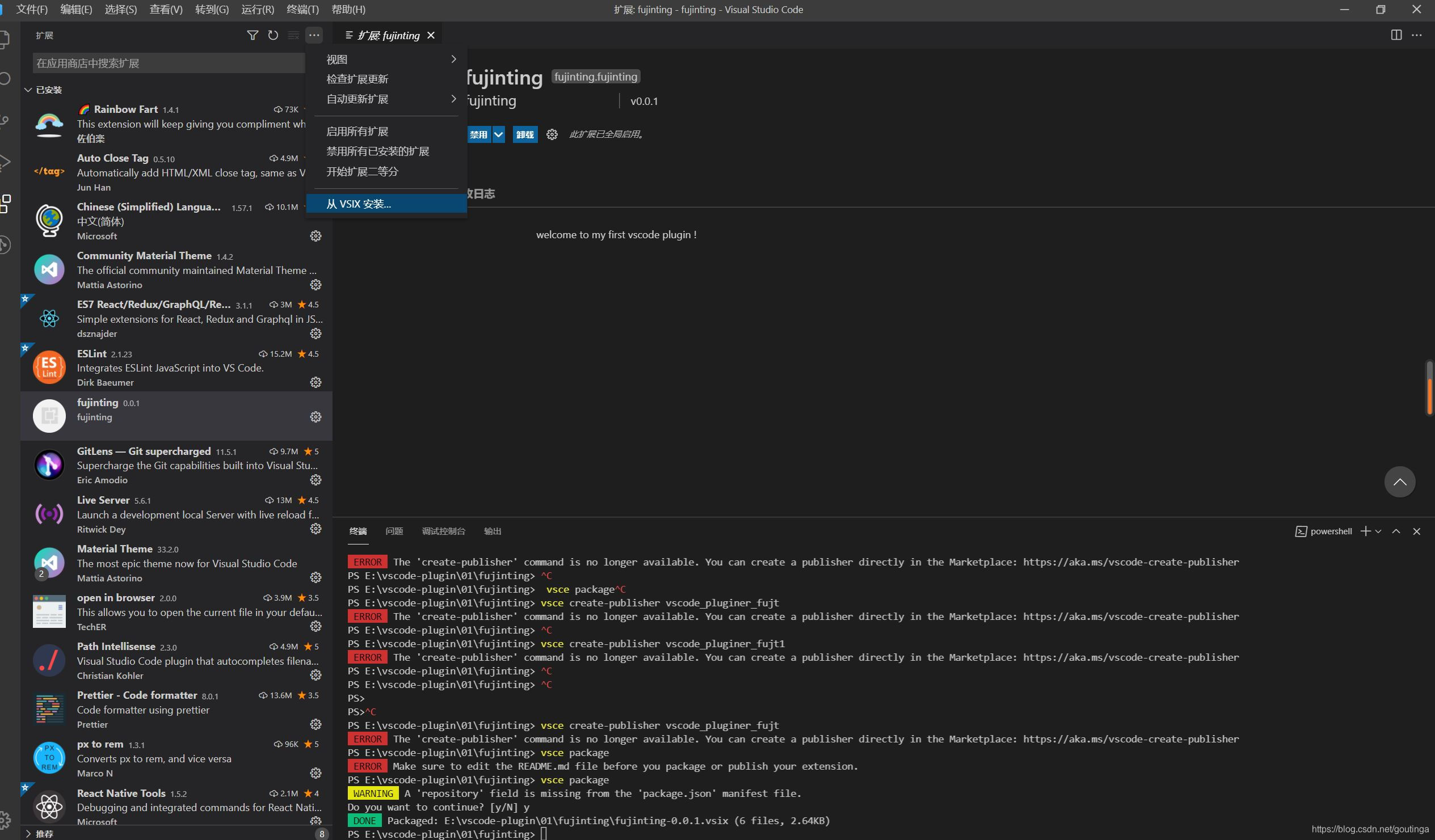Screen dimensions: 1435x840
Task: Open manage gear for px to rem extension
Action: point(315,774)
